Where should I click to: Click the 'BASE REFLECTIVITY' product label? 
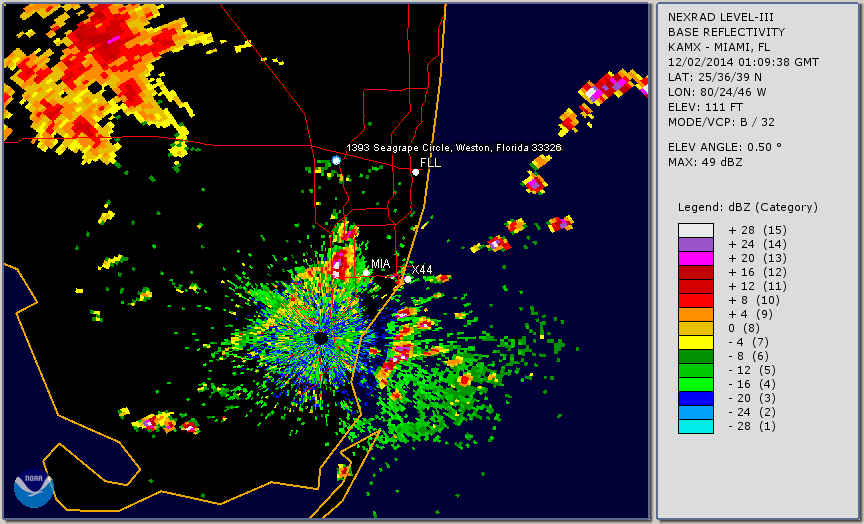pyautogui.click(x=726, y=32)
